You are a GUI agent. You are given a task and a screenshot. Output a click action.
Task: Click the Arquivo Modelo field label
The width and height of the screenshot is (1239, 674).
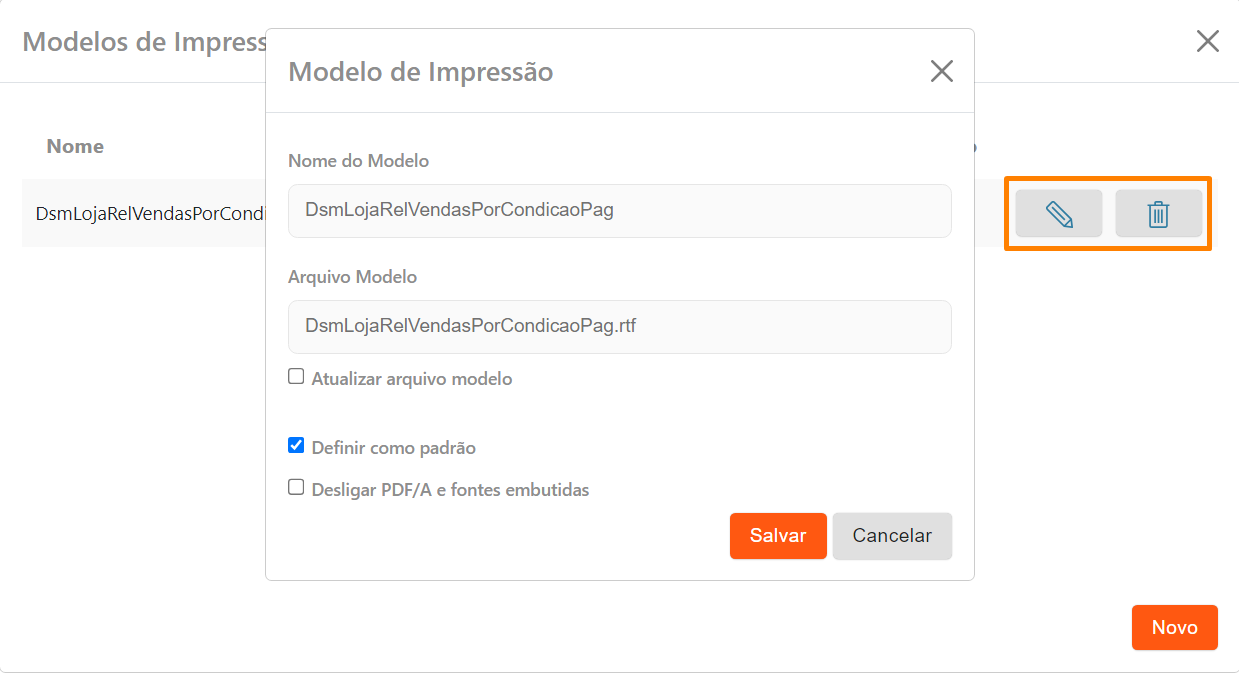click(352, 277)
